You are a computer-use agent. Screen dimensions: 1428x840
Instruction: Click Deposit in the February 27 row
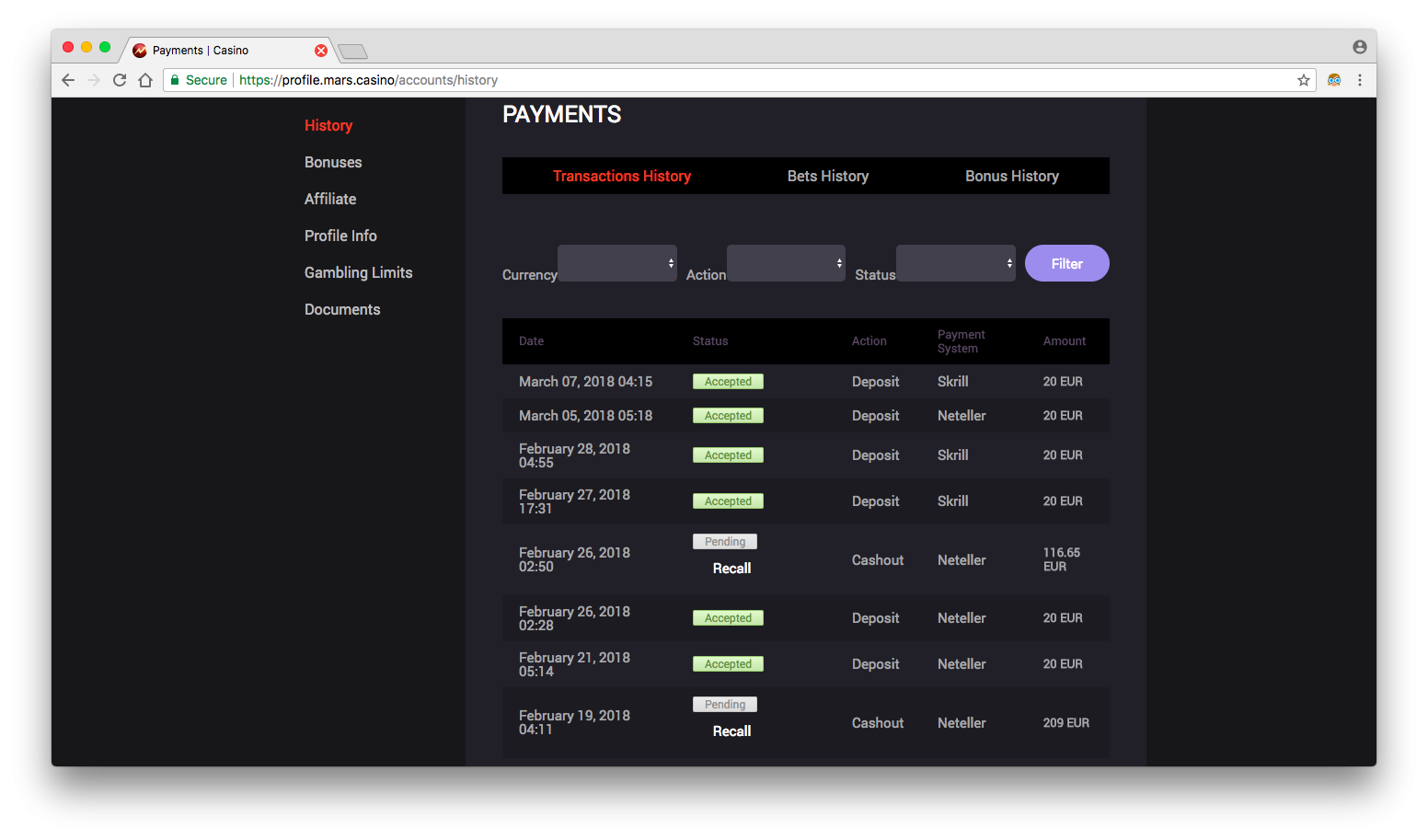875,501
